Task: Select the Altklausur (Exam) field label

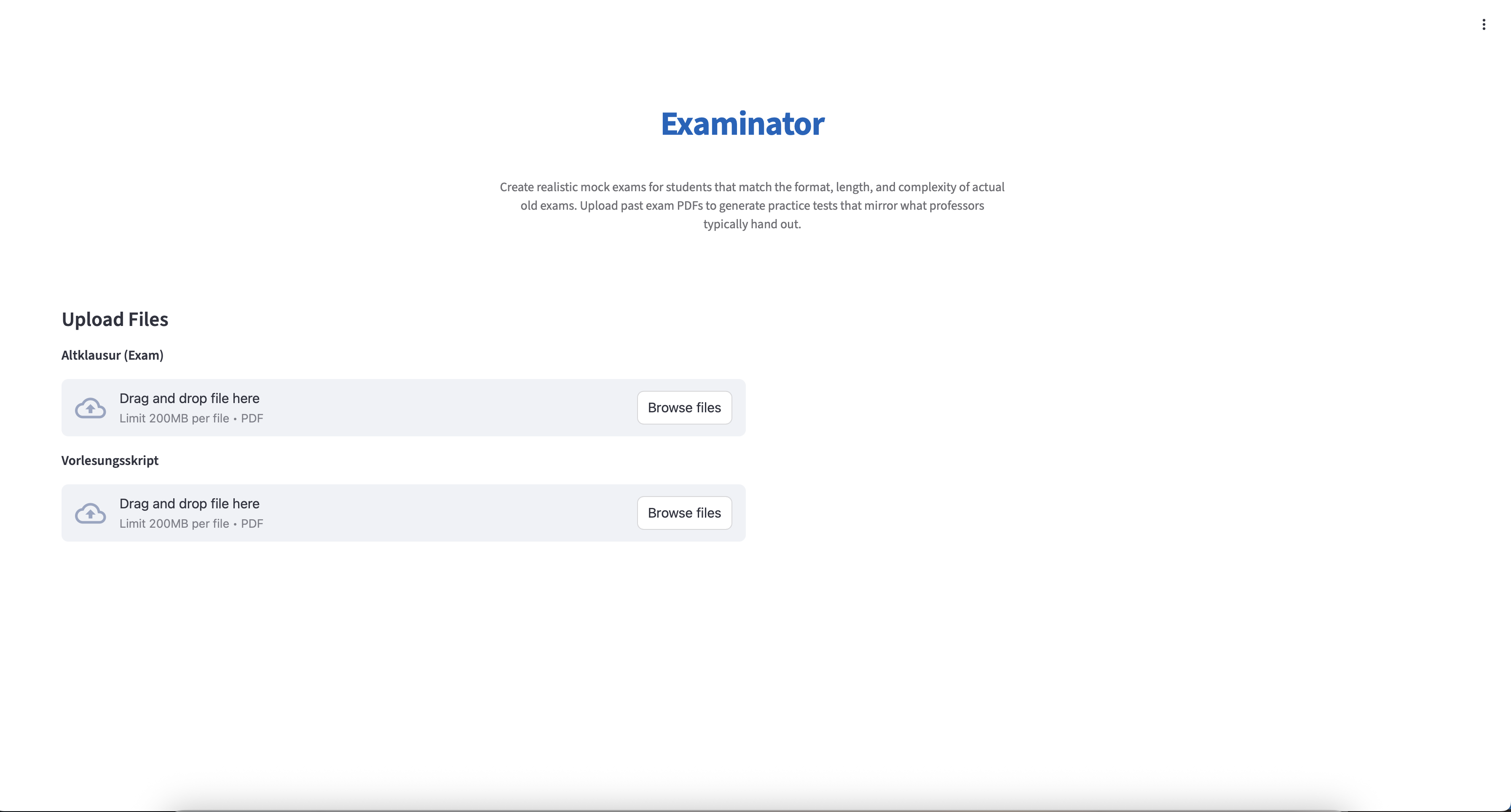Action: pos(112,355)
